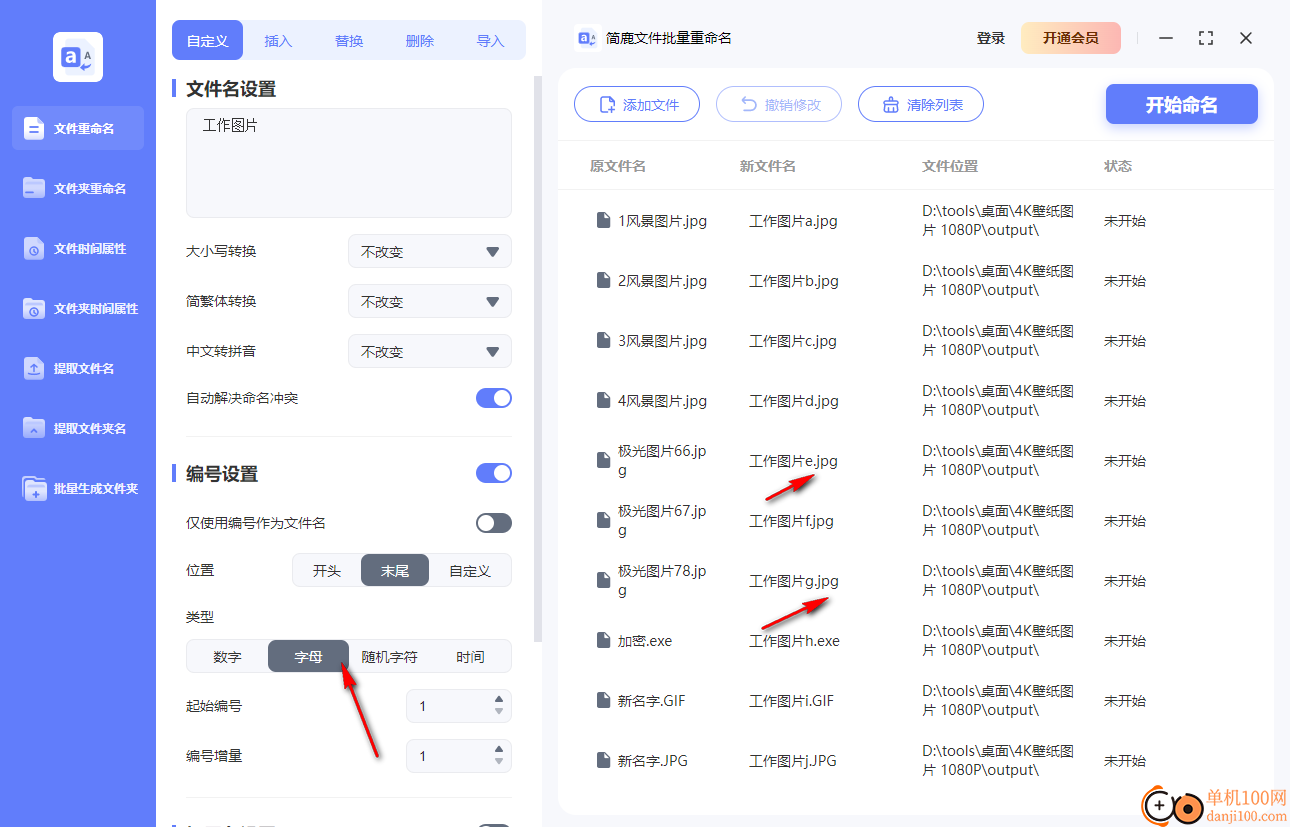Screen dimensions: 1290x827
Task: Click 新文件名 column header
Action: [768, 166]
